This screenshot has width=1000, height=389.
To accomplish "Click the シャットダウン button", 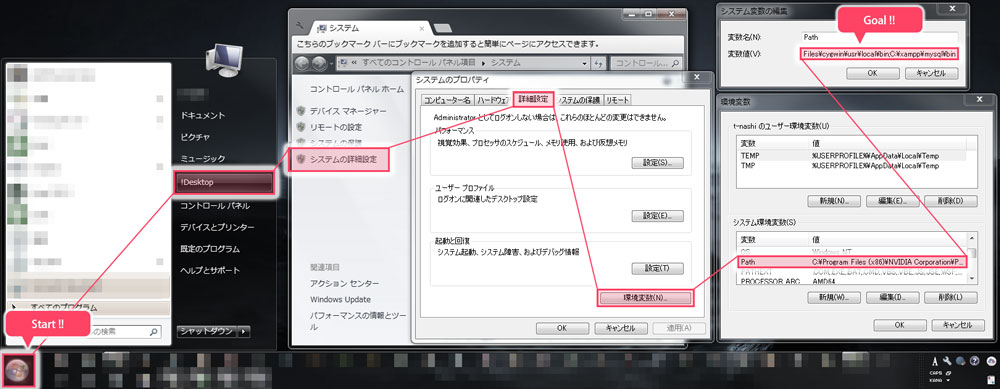I will (x=207, y=332).
